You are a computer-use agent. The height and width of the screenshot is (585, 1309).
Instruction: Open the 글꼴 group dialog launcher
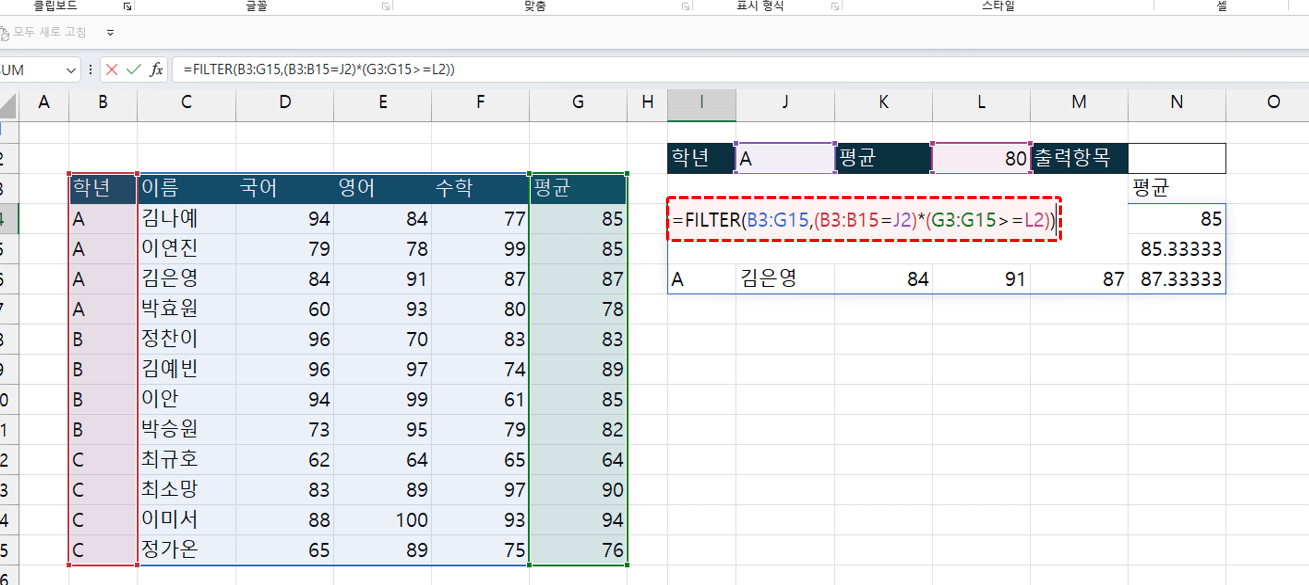(386, 6)
